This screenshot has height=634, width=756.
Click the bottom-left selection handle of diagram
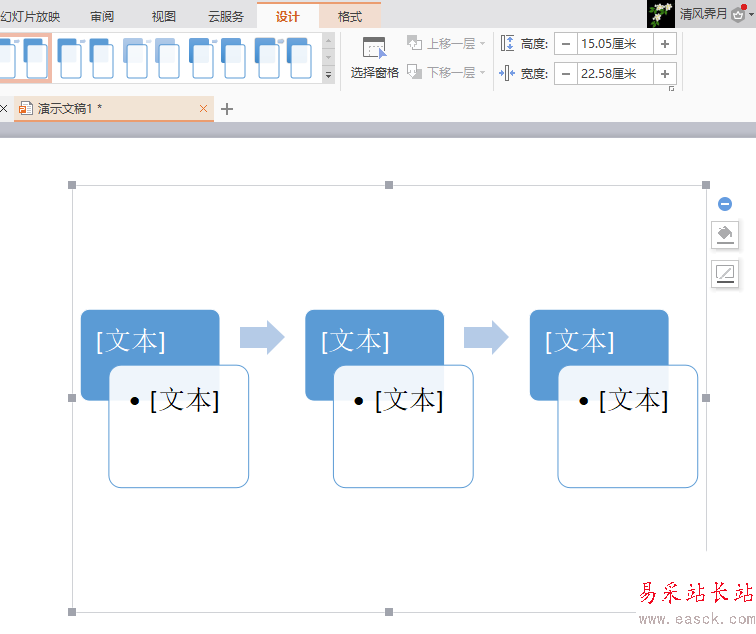pos(72,612)
